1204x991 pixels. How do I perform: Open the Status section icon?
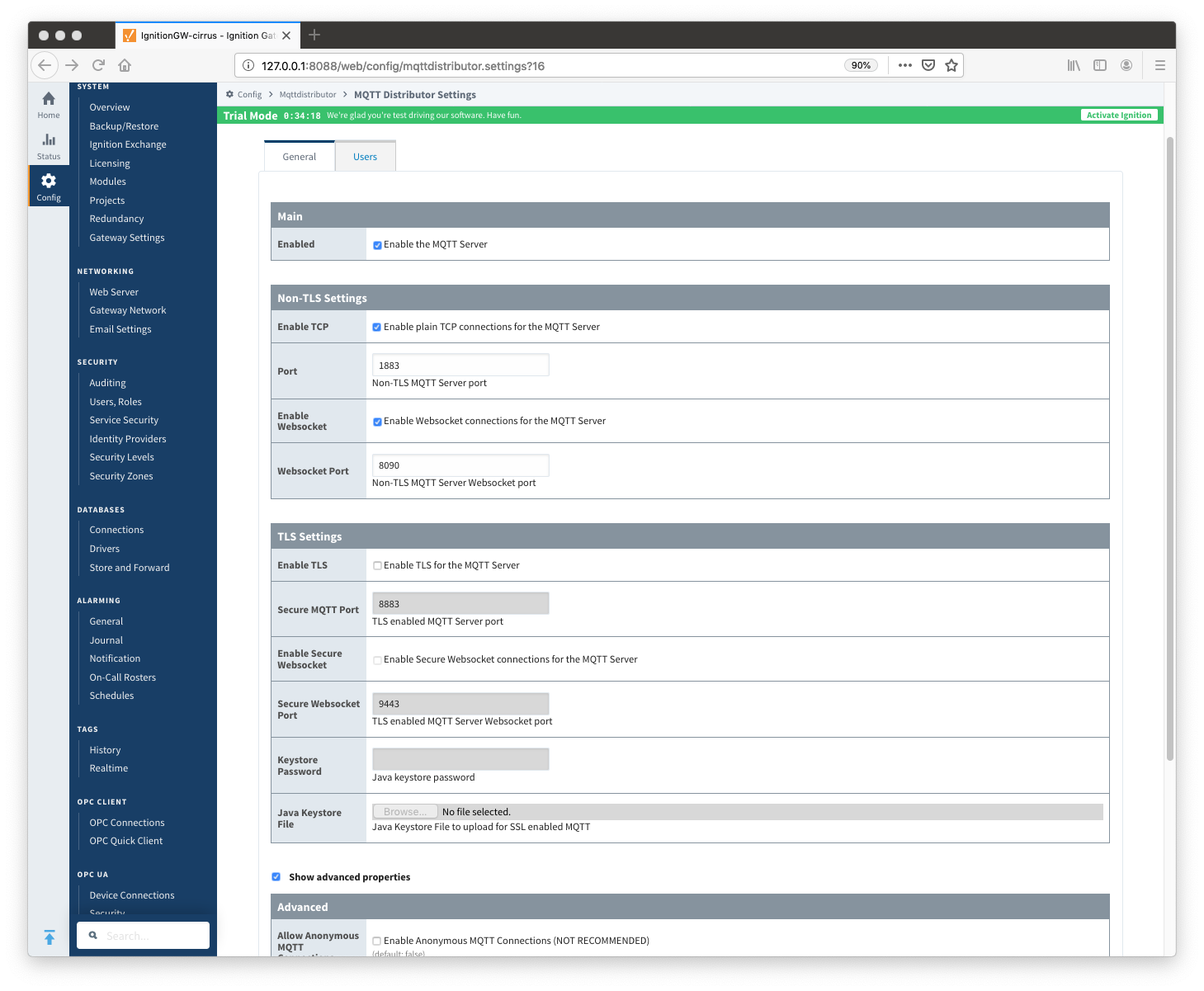point(49,139)
